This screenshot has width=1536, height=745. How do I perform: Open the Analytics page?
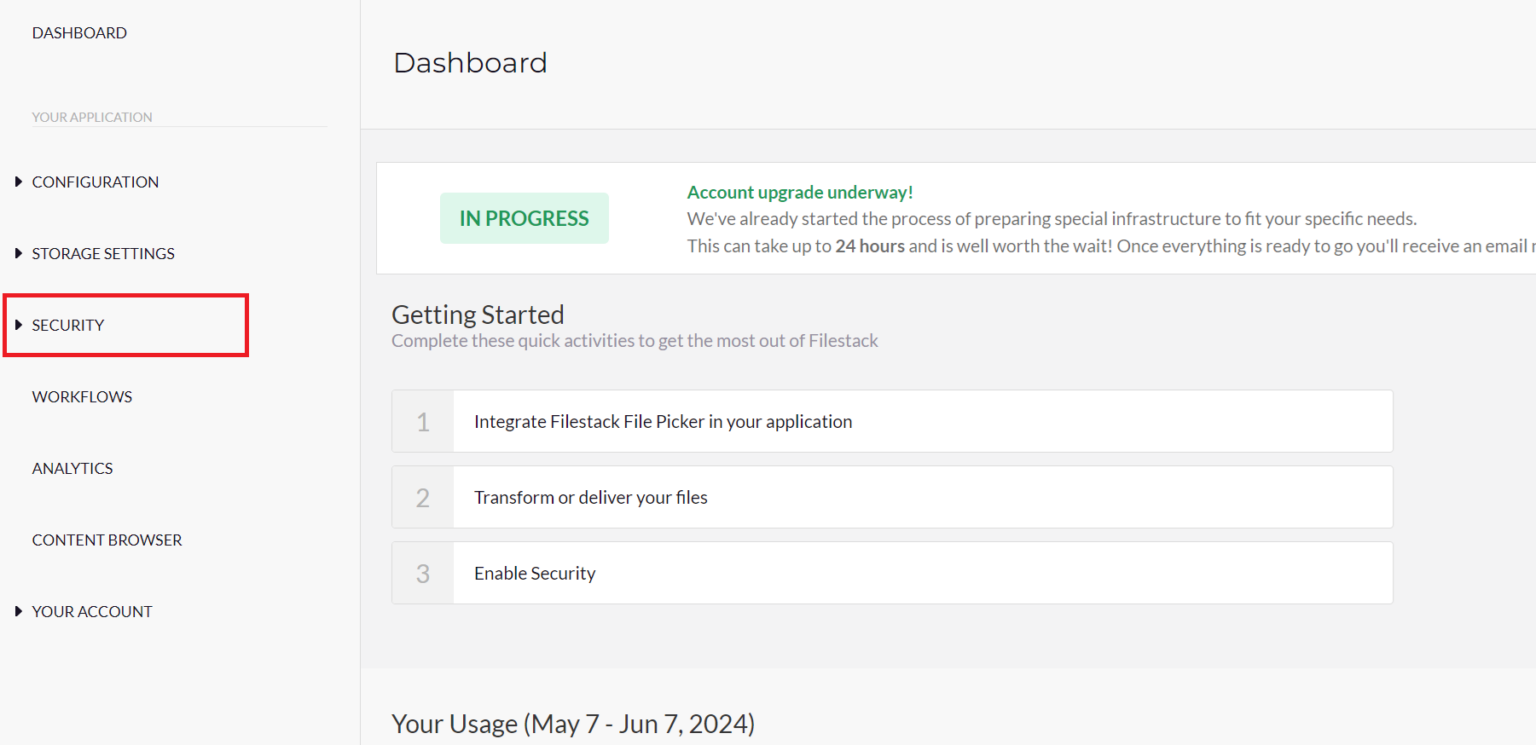click(x=72, y=468)
